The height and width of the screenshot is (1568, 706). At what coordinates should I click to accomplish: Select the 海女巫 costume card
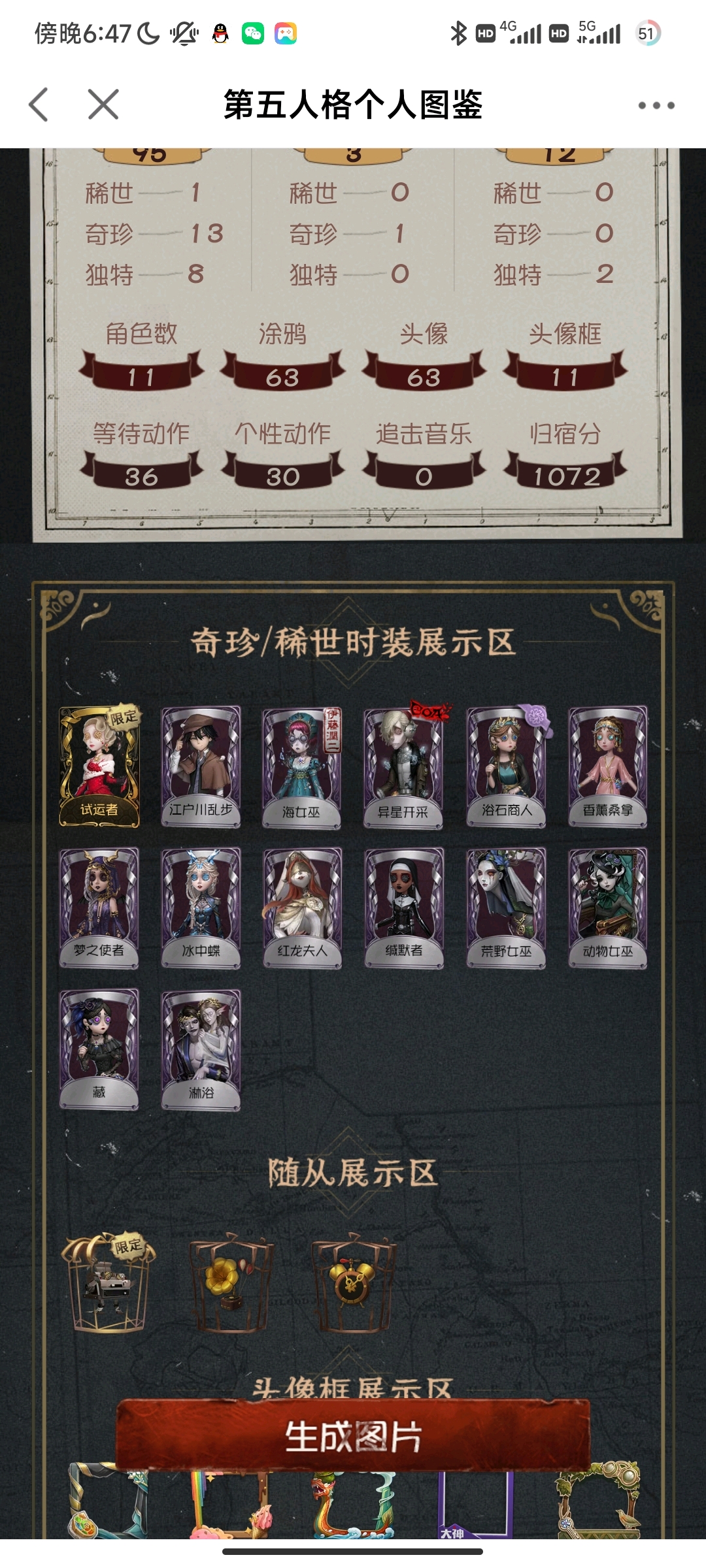(x=301, y=768)
